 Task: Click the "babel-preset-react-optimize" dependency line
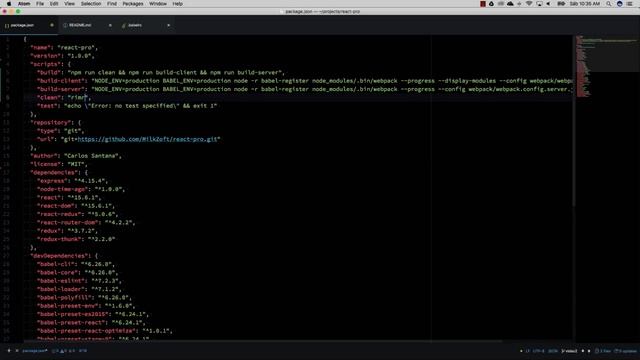pyautogui.click(x=104, y=331)
